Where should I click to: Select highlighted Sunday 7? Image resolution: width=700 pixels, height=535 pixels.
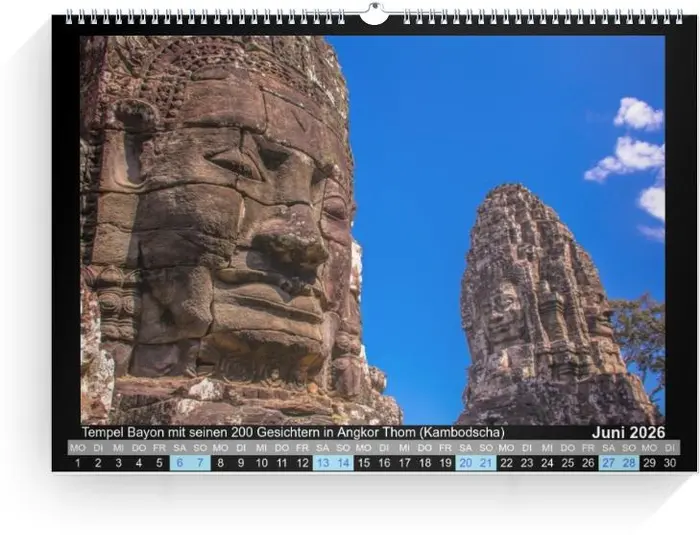coord(200,463)
